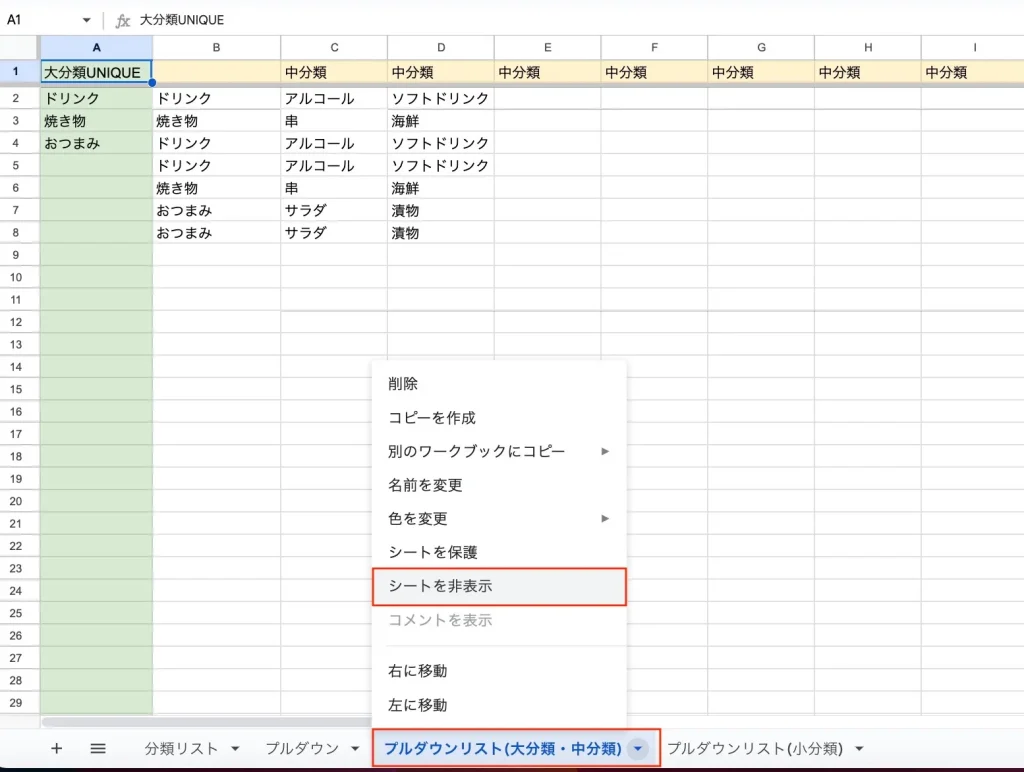
Task: Open the 別のワークブックにコピー submenu arrow
Action: click(x=605, y=452)
